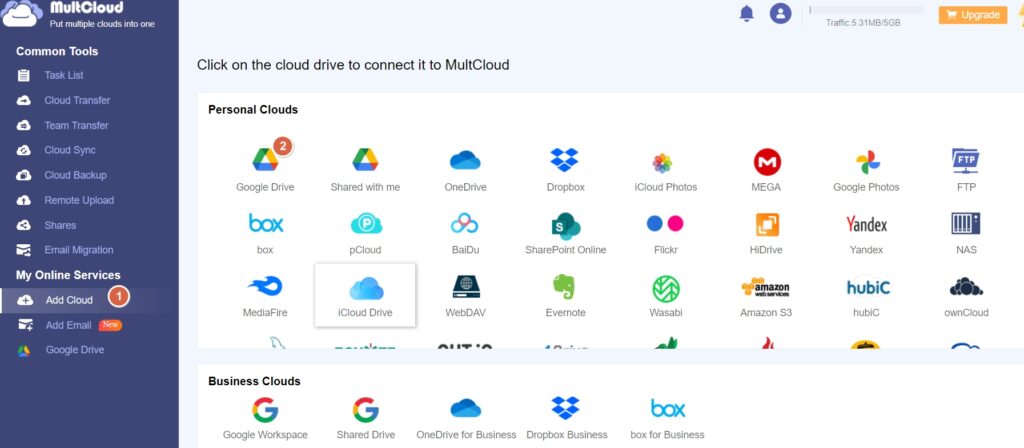1024x448 pixels.
Task: Open the user account avatar menu
Action: point(780,13)
